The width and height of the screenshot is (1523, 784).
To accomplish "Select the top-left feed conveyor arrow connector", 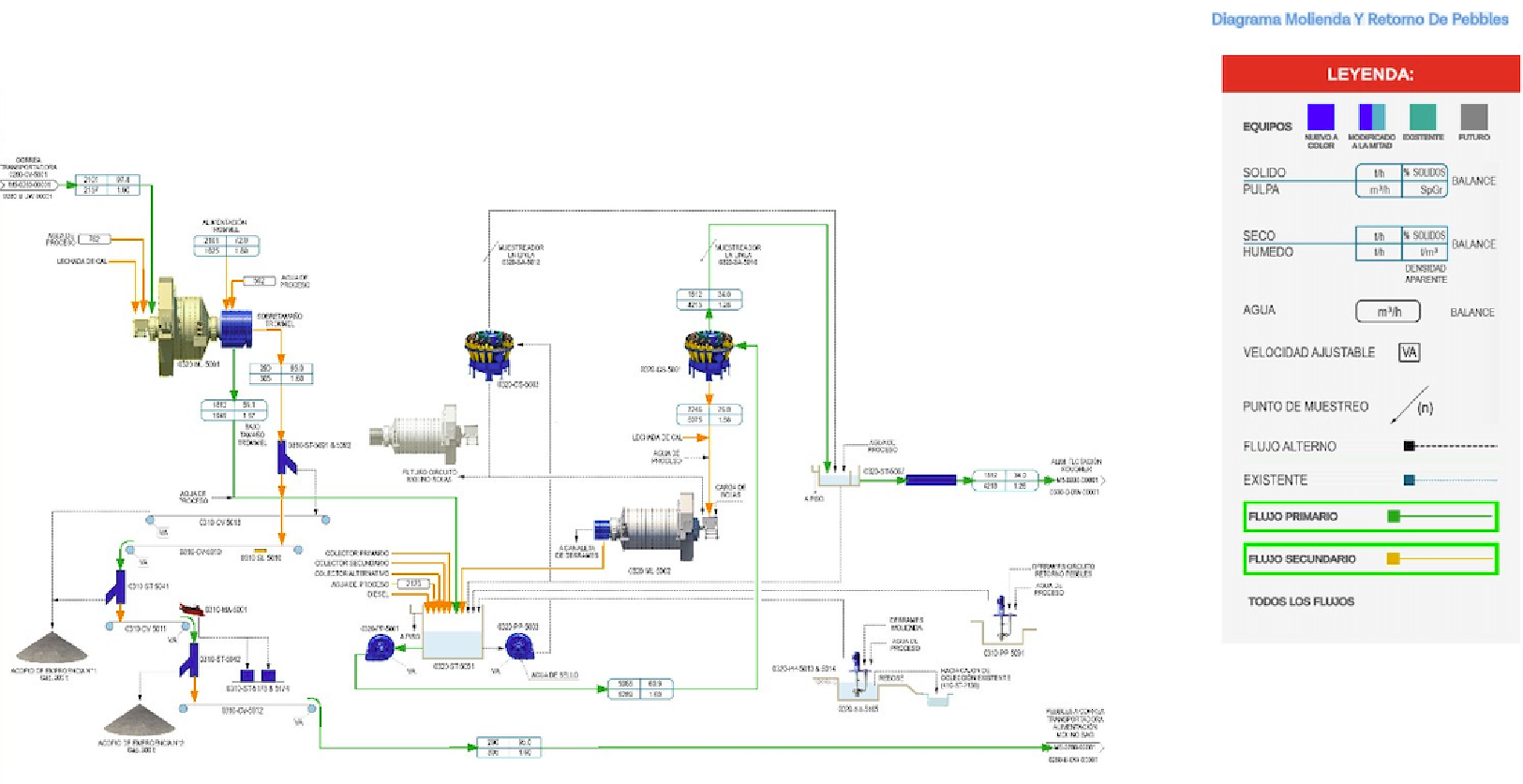I will pos(29,185).
